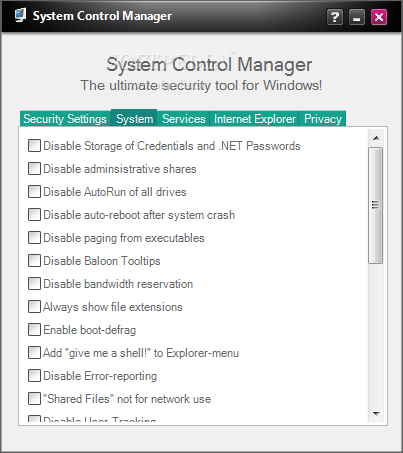Click the vertical scrollbar thumb
The height and width of the screenshot is (453, 403).
(x=376, y=205)
